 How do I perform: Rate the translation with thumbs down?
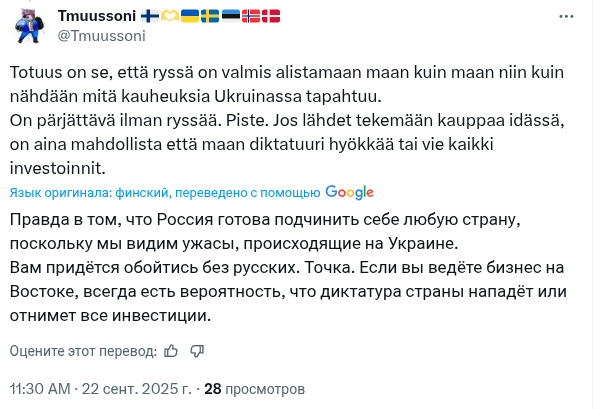point(197,351)
